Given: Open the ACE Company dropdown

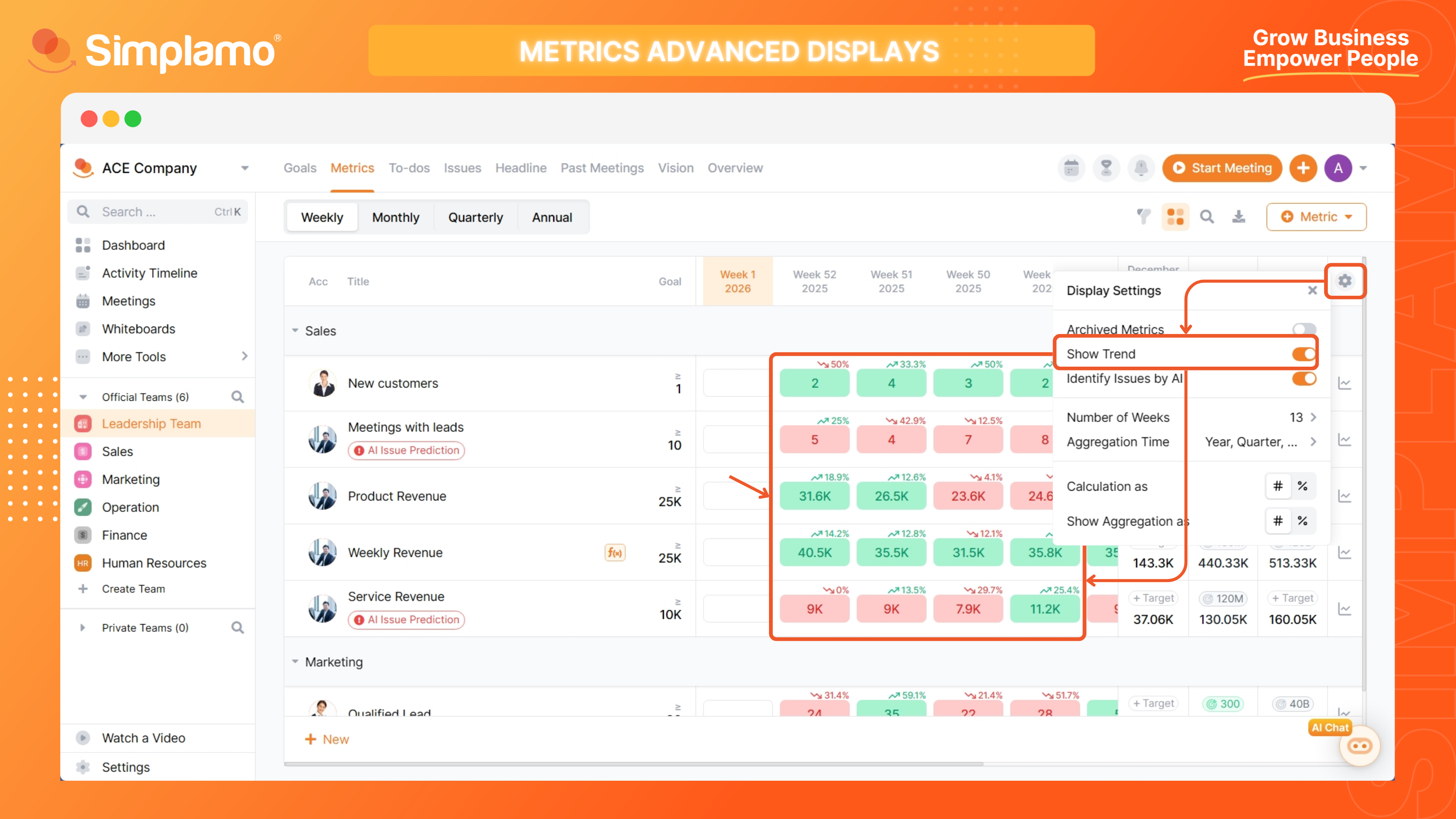Looking at the screenshot, I should pos(245,168).
